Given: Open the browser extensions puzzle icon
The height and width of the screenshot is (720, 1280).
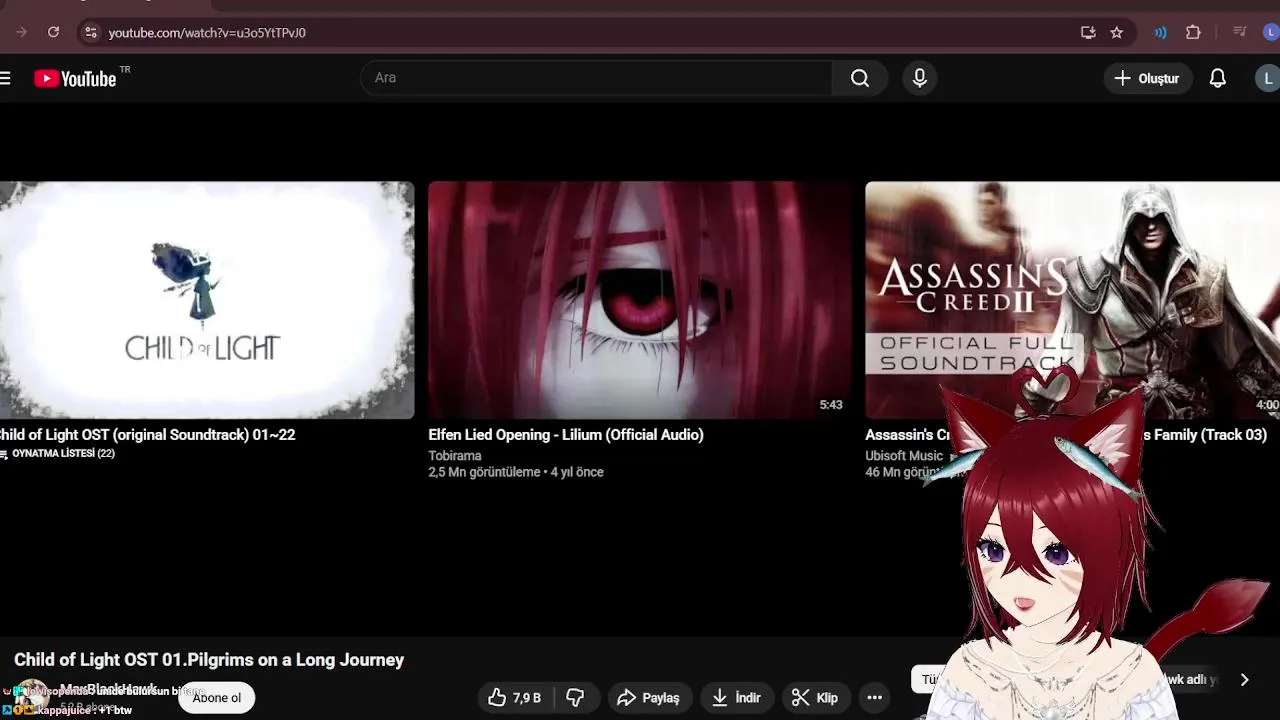Looking at the screenshot, I should [x=1193, y=32].
